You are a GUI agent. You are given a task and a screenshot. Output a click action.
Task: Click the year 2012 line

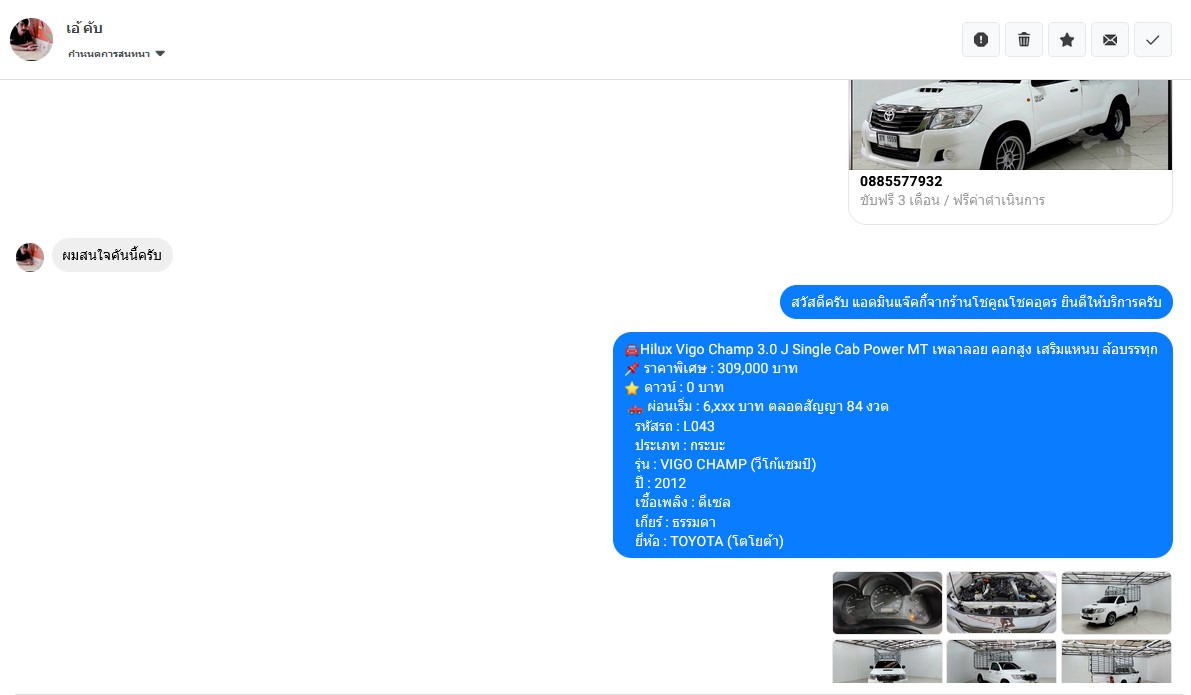(x=660, y=483)
